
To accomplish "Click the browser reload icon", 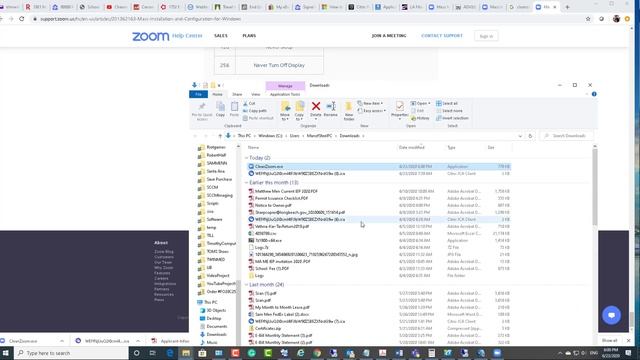I will pyautogui.click(x=22, y=19).
